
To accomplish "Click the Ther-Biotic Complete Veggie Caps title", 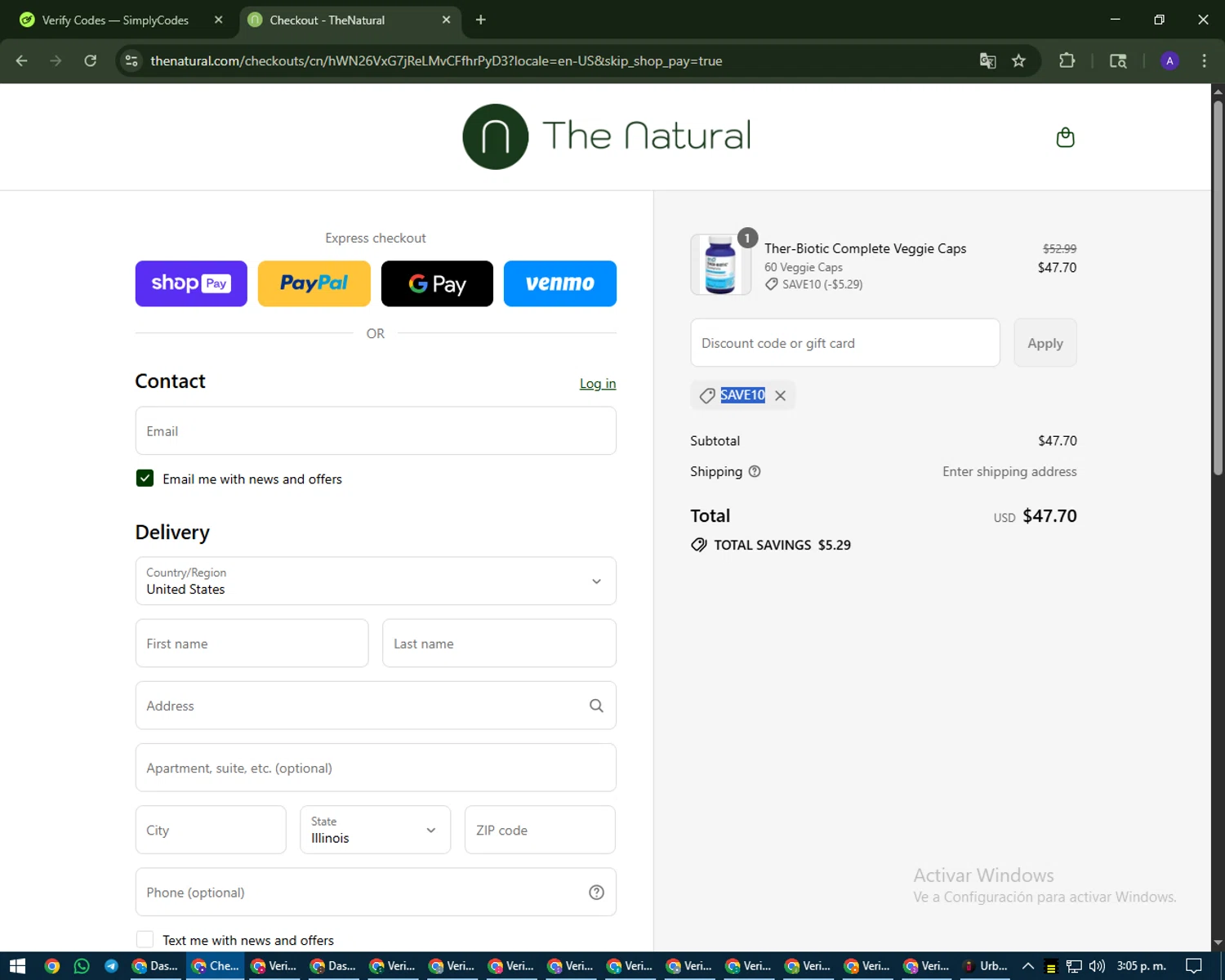I will (865, 248).
